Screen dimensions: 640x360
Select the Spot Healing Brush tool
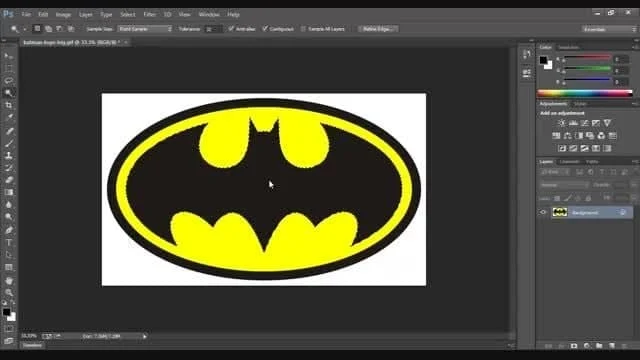pyautogui.click(x=9, y=131)
